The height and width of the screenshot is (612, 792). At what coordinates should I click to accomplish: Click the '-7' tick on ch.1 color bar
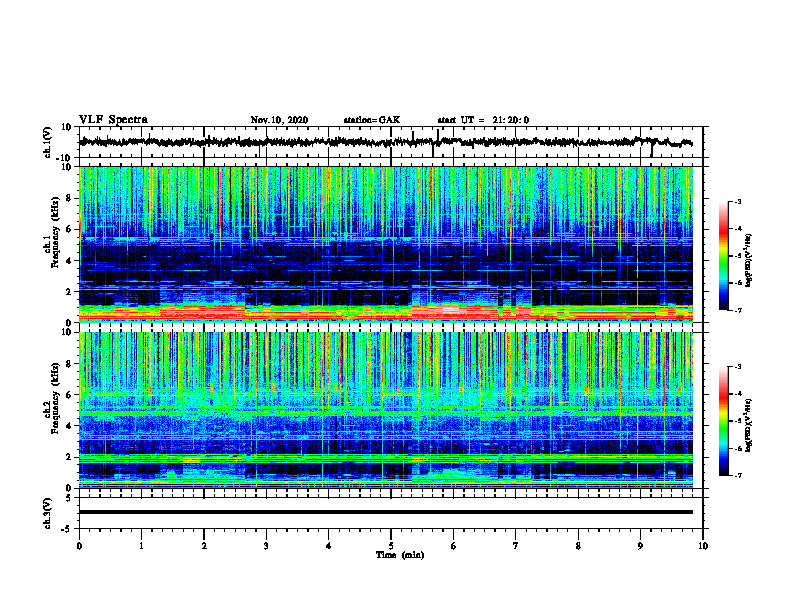(737, 310)
